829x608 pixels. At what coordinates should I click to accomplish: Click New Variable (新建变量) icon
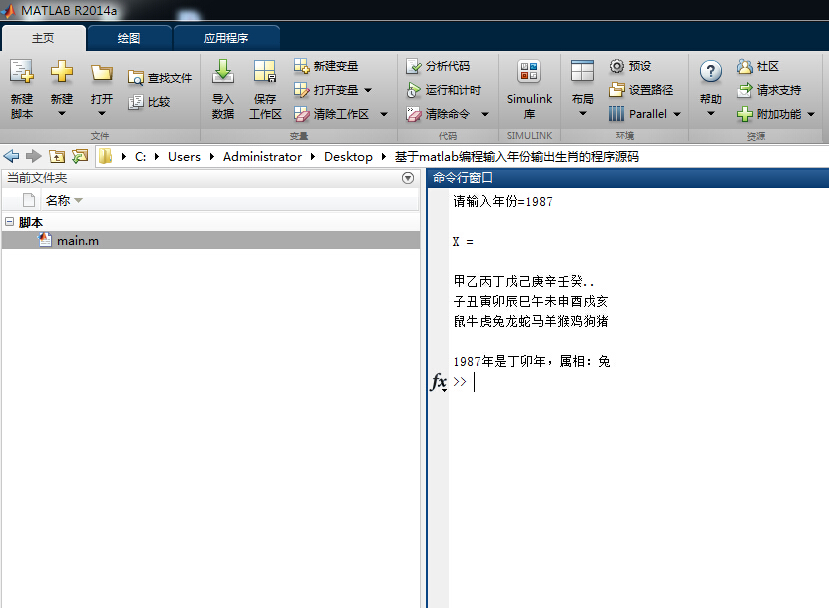(x=301, y=66)
